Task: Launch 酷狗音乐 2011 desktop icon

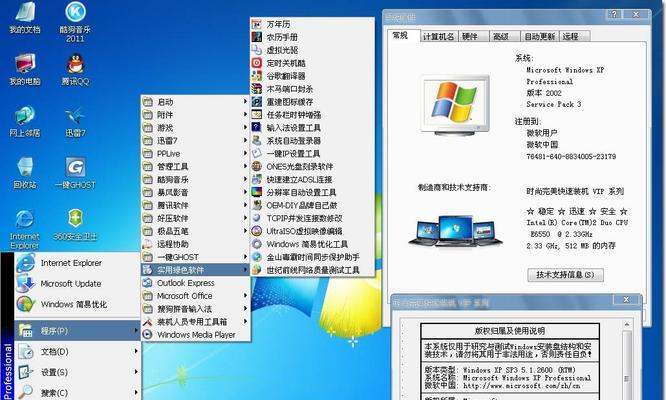Action: 75,21
